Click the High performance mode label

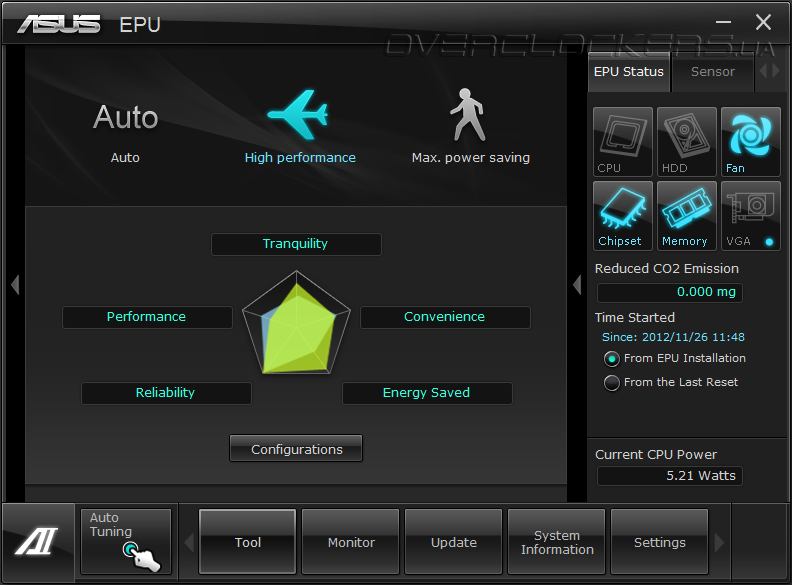point(300,158)
